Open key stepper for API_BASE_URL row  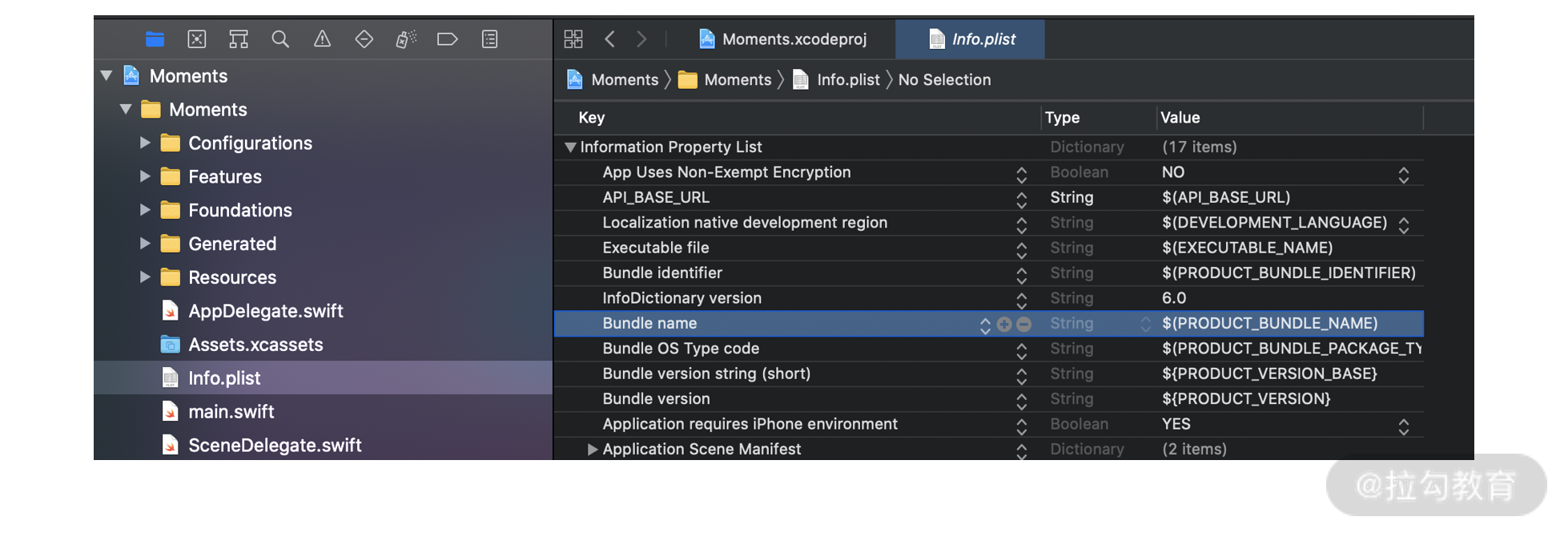1022,200
